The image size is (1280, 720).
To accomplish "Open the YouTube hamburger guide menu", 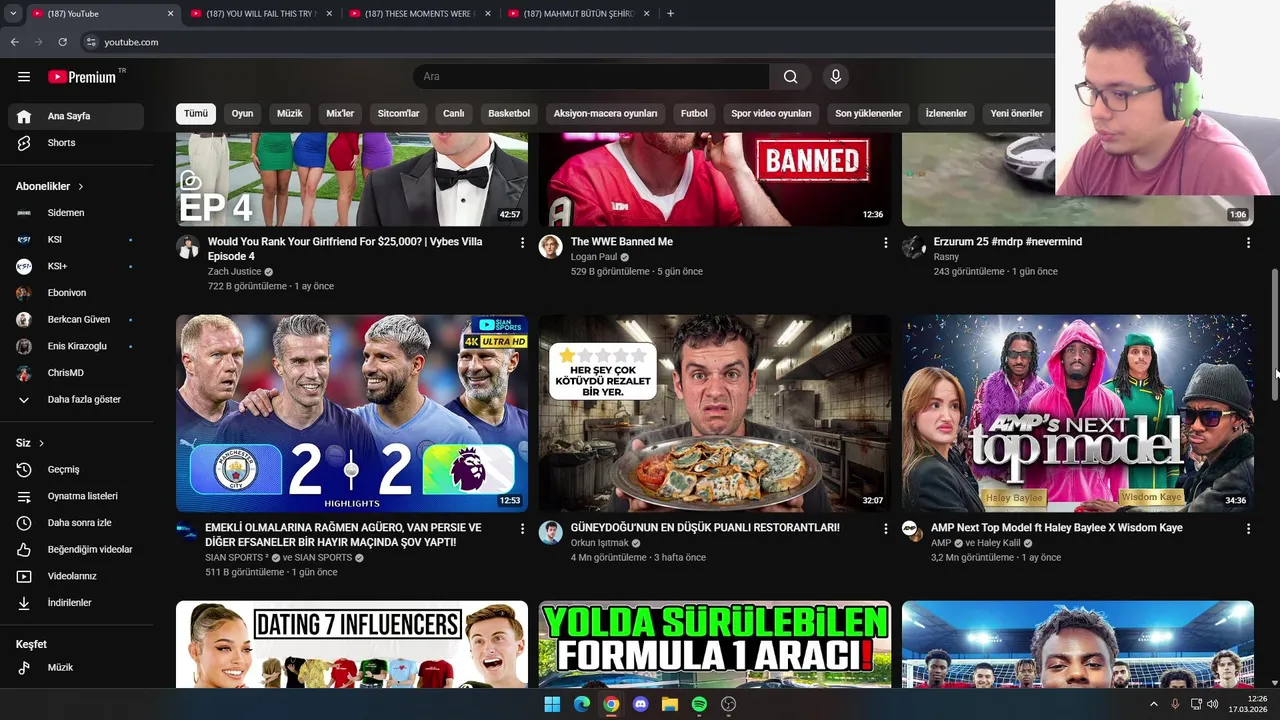I will (x=24, y=77).
